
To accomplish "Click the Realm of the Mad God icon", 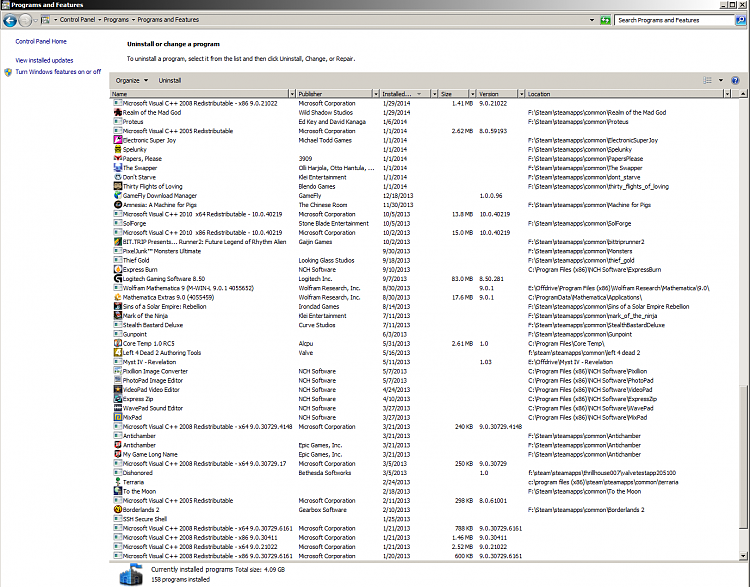I will [118, 112].
